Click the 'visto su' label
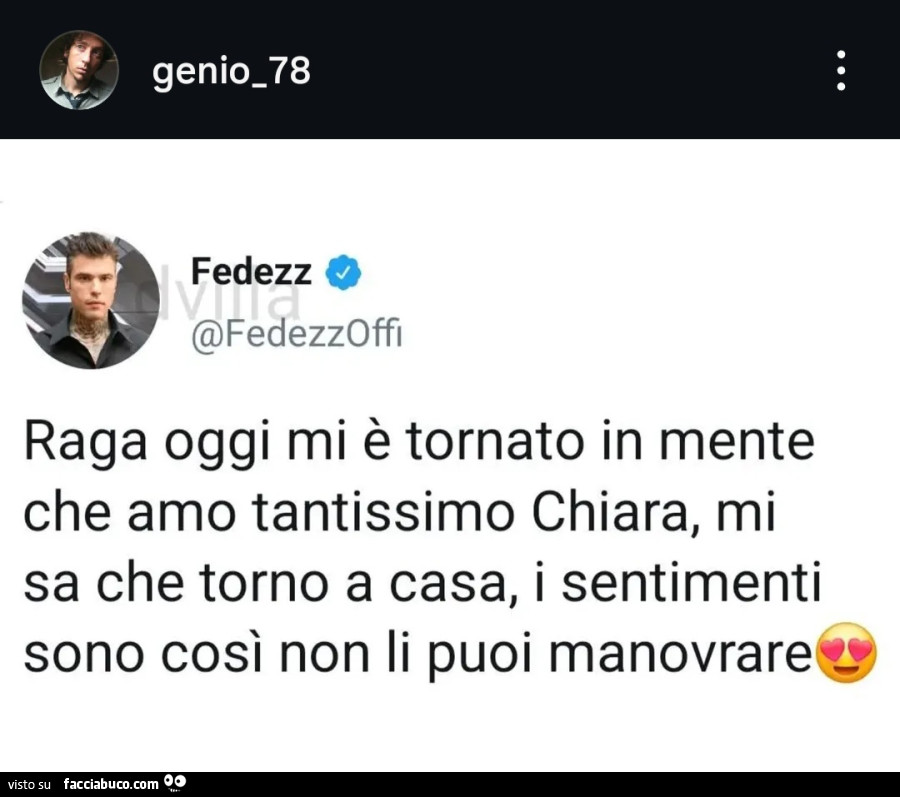 (x=29, y=784)
